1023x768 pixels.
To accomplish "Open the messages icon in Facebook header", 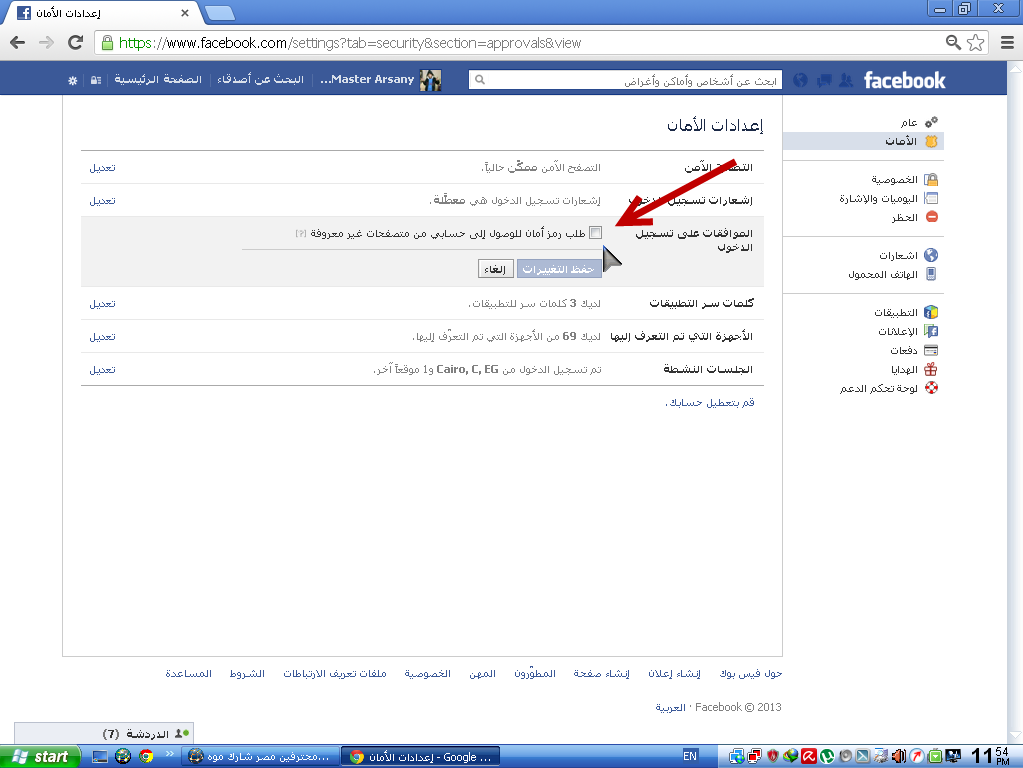I will point(824,80).
